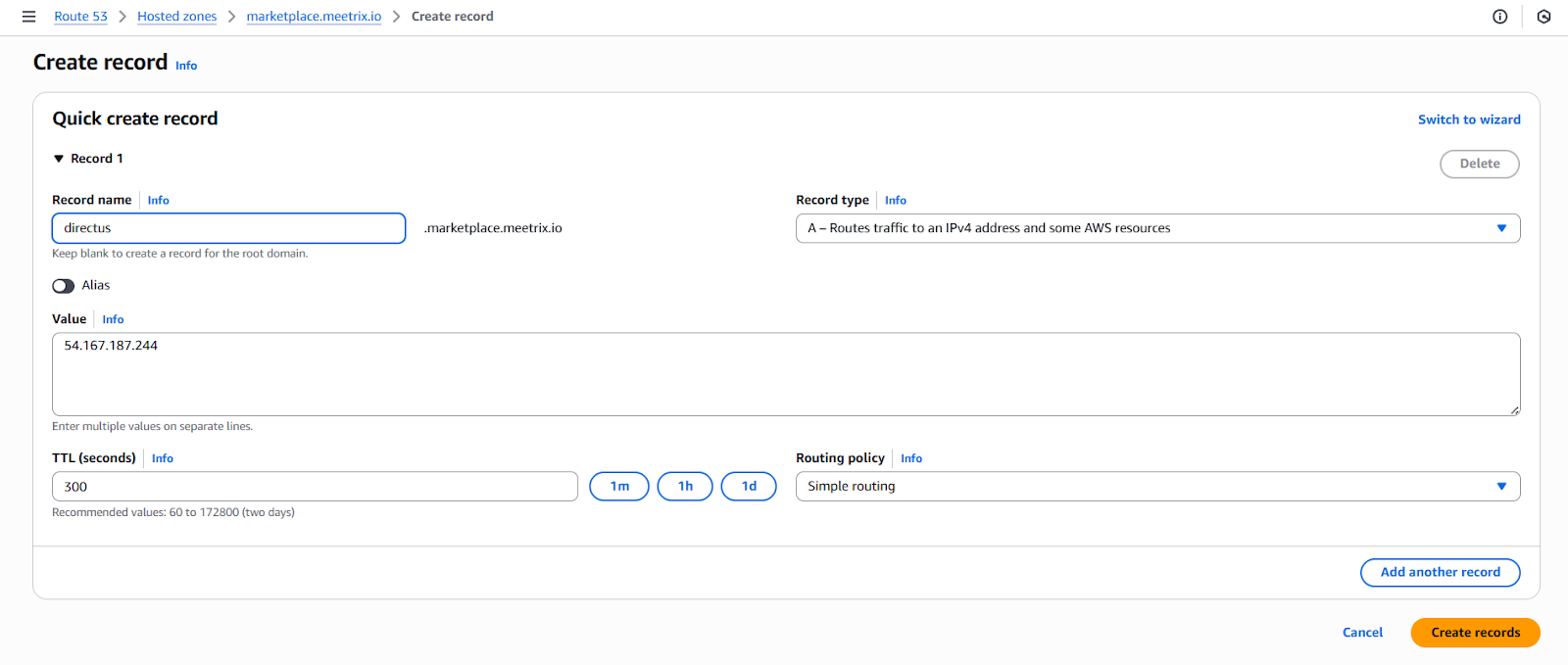Click the Value textarea resize handle
The image size is (1568, 665).
click(x=1514, y=410)
